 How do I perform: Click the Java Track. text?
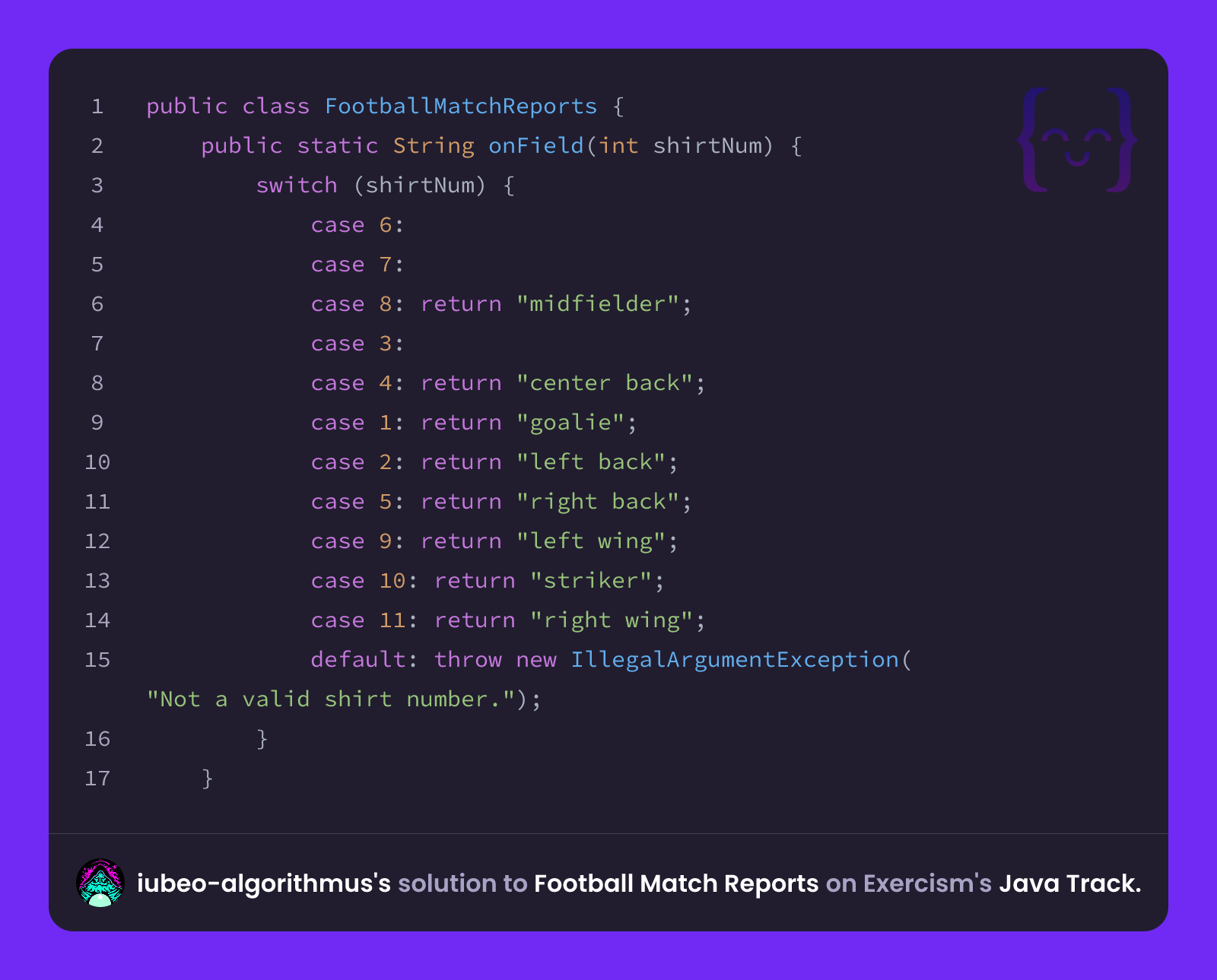point(1070,883)
